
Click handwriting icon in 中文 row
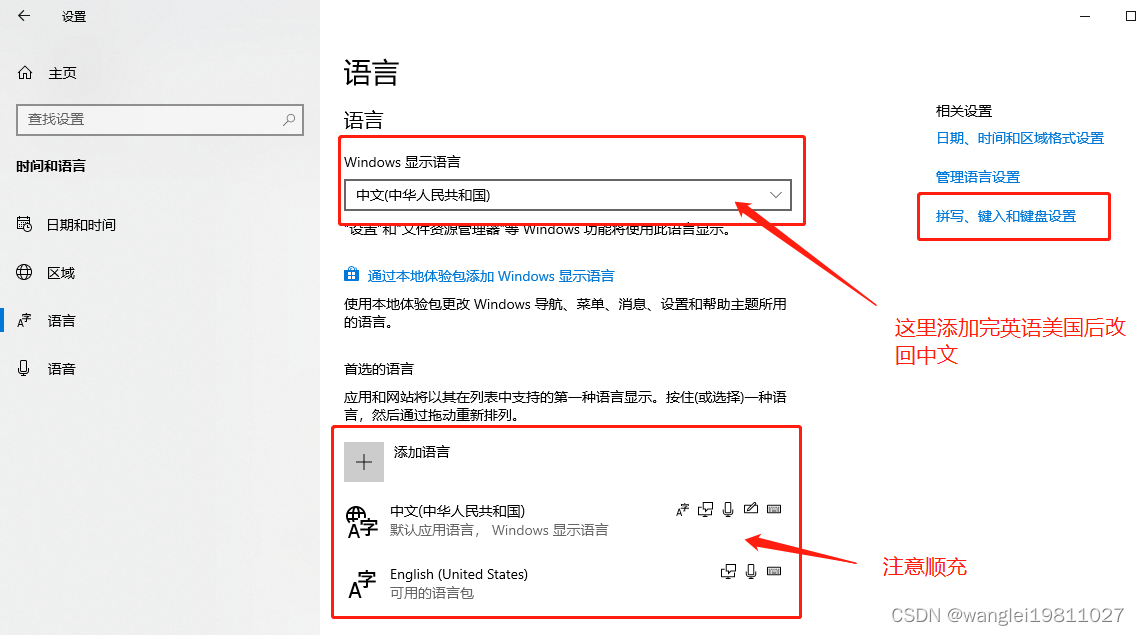tap(751, 509)
